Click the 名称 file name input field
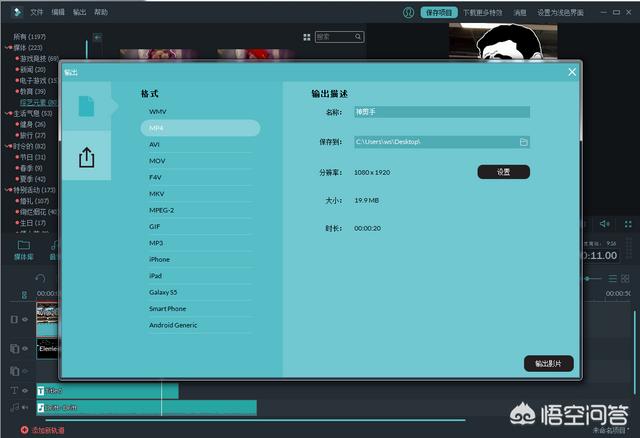This screenshot has width=640, height=438. tap(442, 113)
